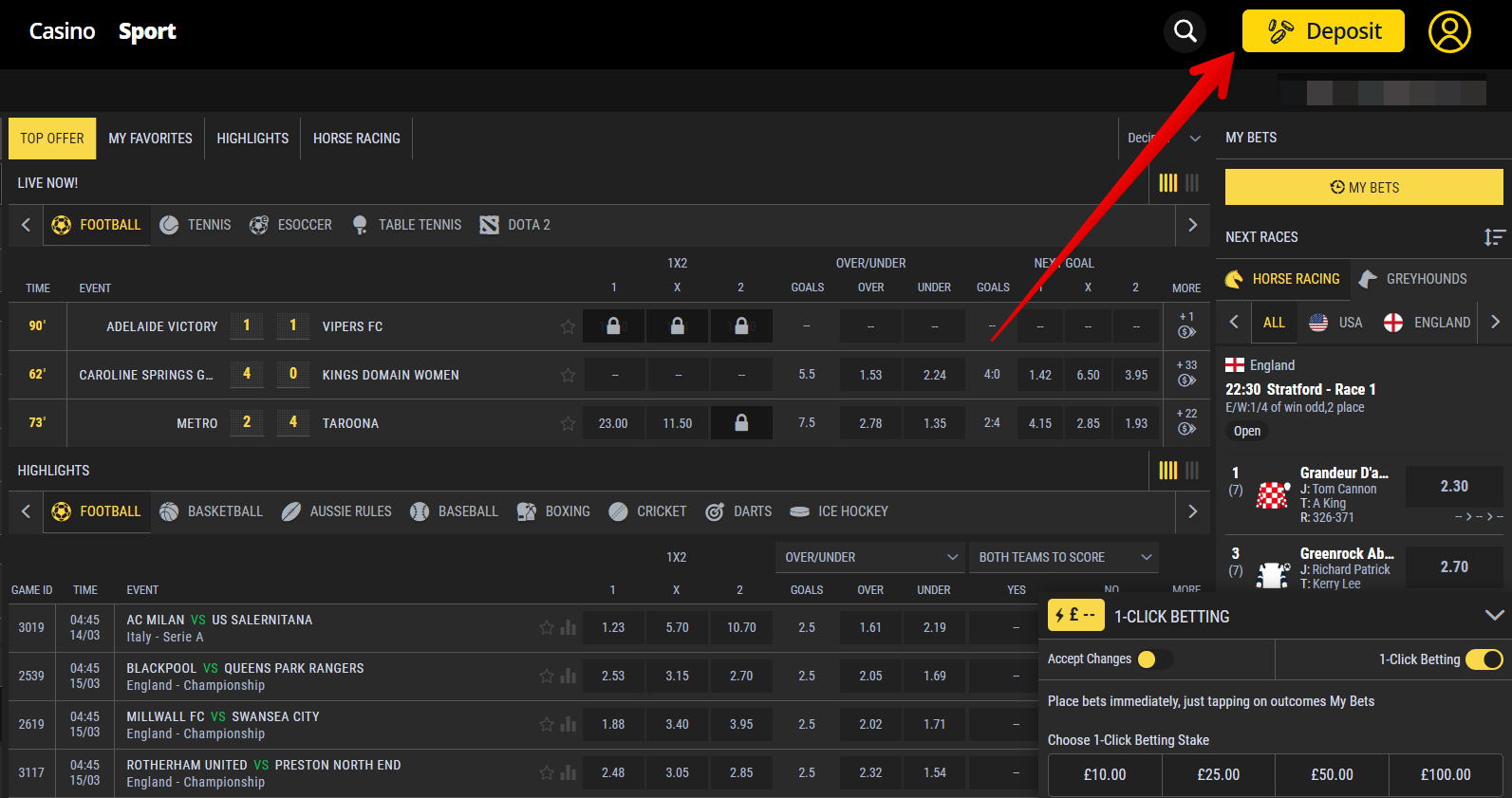Select Darts in highlights sports bar
The image size is (1512, 798).
tap(738, 511)
